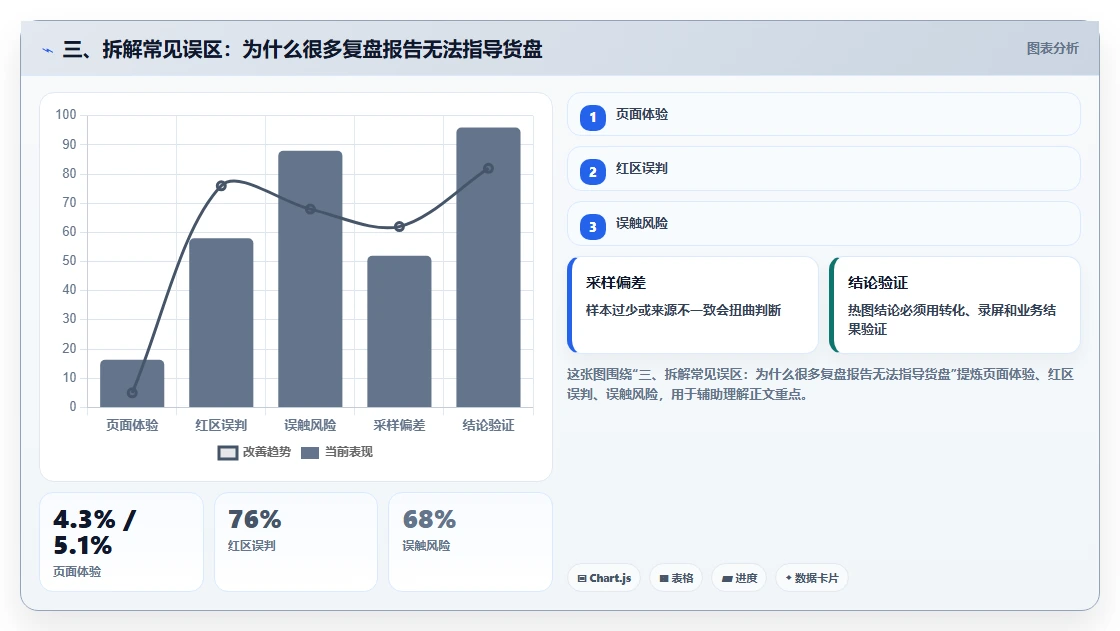The width and height of the screenshot is (1120, 631).
Task: Open the 红区误判 list item
Action: pos(824,169)
